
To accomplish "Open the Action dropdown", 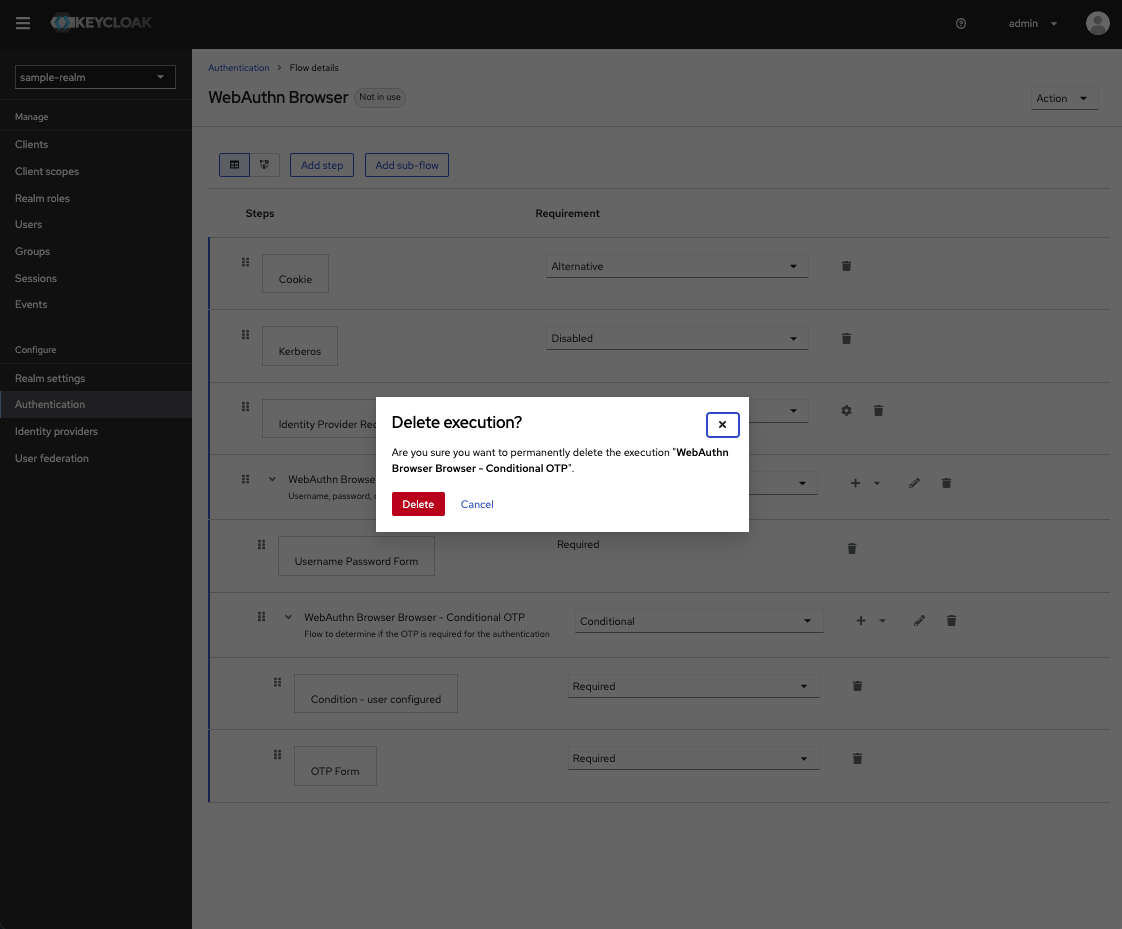I will point(1064,98).
